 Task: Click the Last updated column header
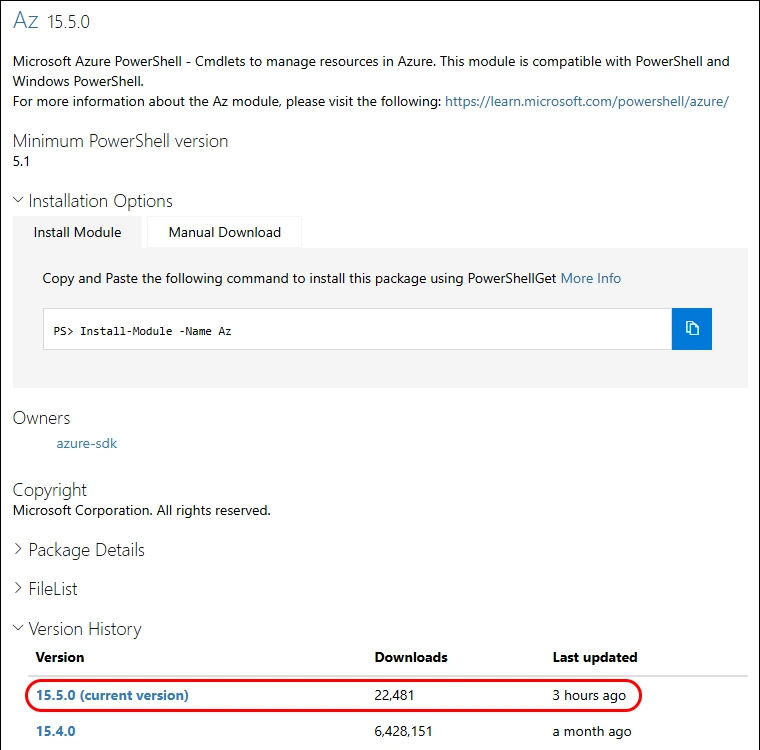pyautogui.click(x=595, y=657)
